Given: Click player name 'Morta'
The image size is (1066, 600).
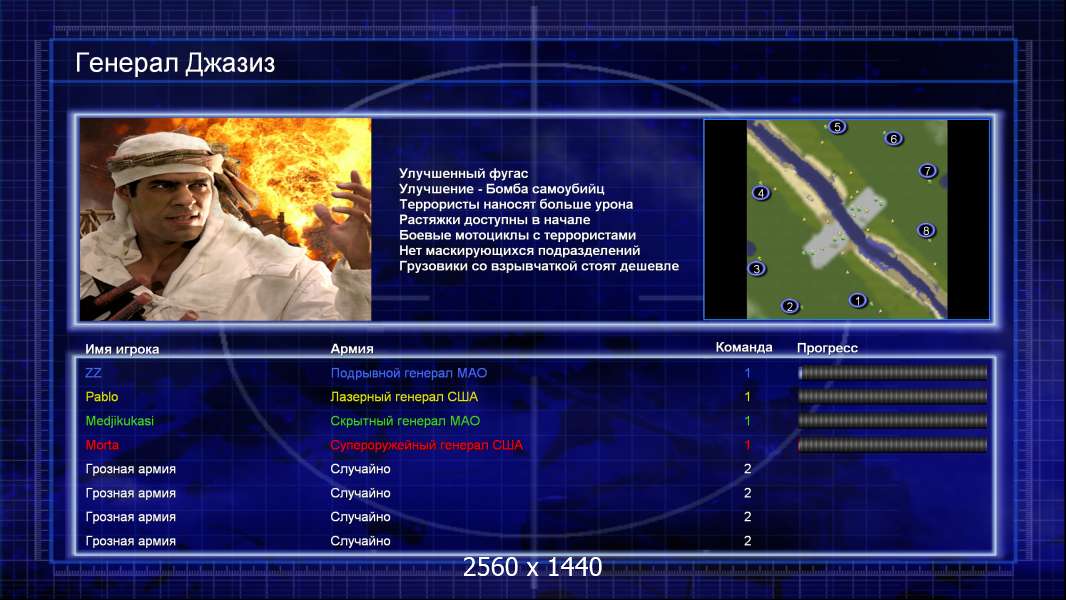Looking at the screenshot, I should pyautogui.click(x=102, y=445).
